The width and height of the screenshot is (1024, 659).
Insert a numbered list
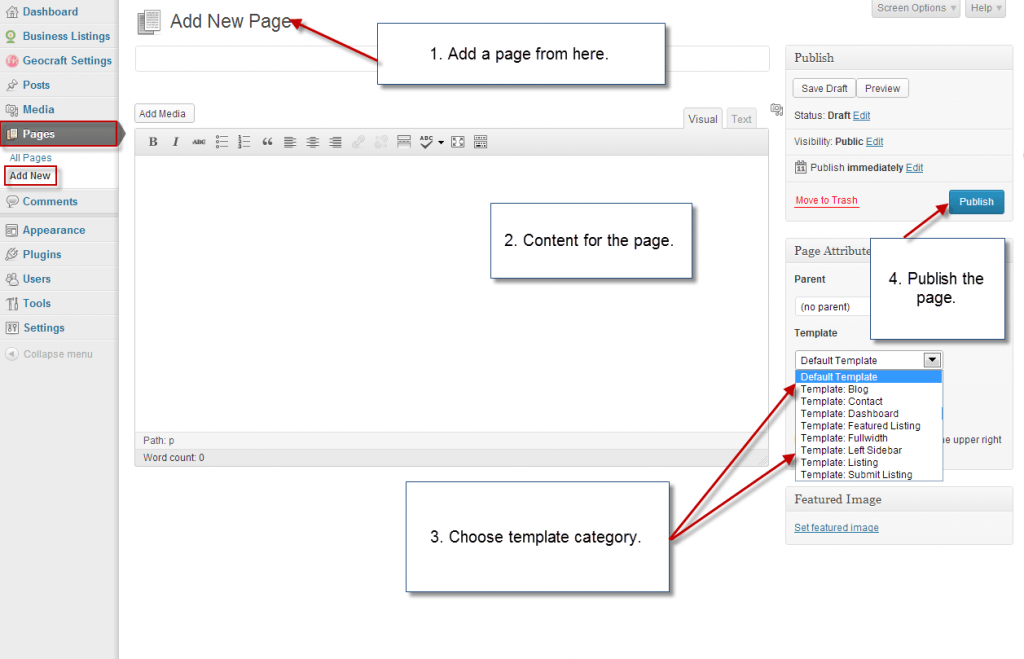click(x=245, y=142)
